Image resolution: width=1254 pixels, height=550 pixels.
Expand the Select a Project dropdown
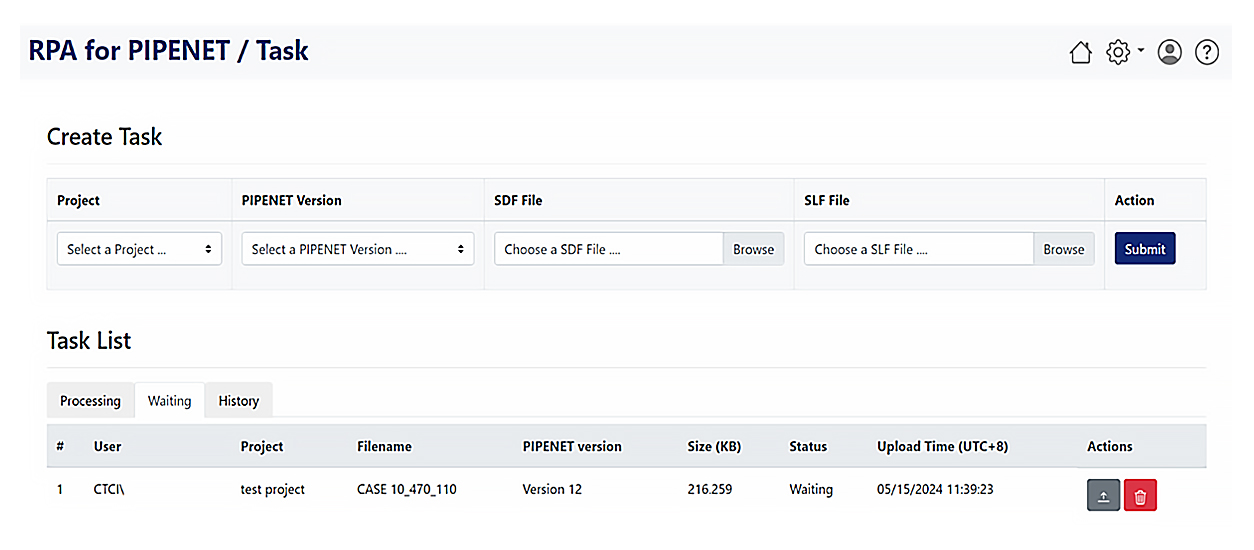point(139,249)
